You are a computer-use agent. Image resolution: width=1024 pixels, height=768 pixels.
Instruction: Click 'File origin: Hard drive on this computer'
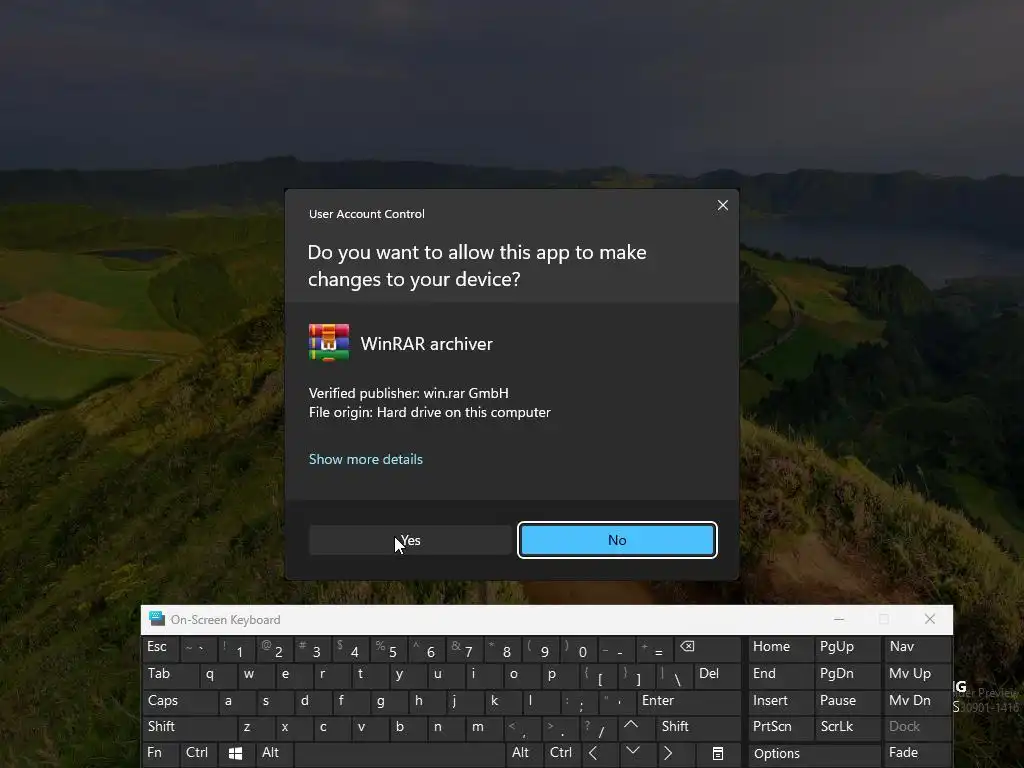coord(430,412)
